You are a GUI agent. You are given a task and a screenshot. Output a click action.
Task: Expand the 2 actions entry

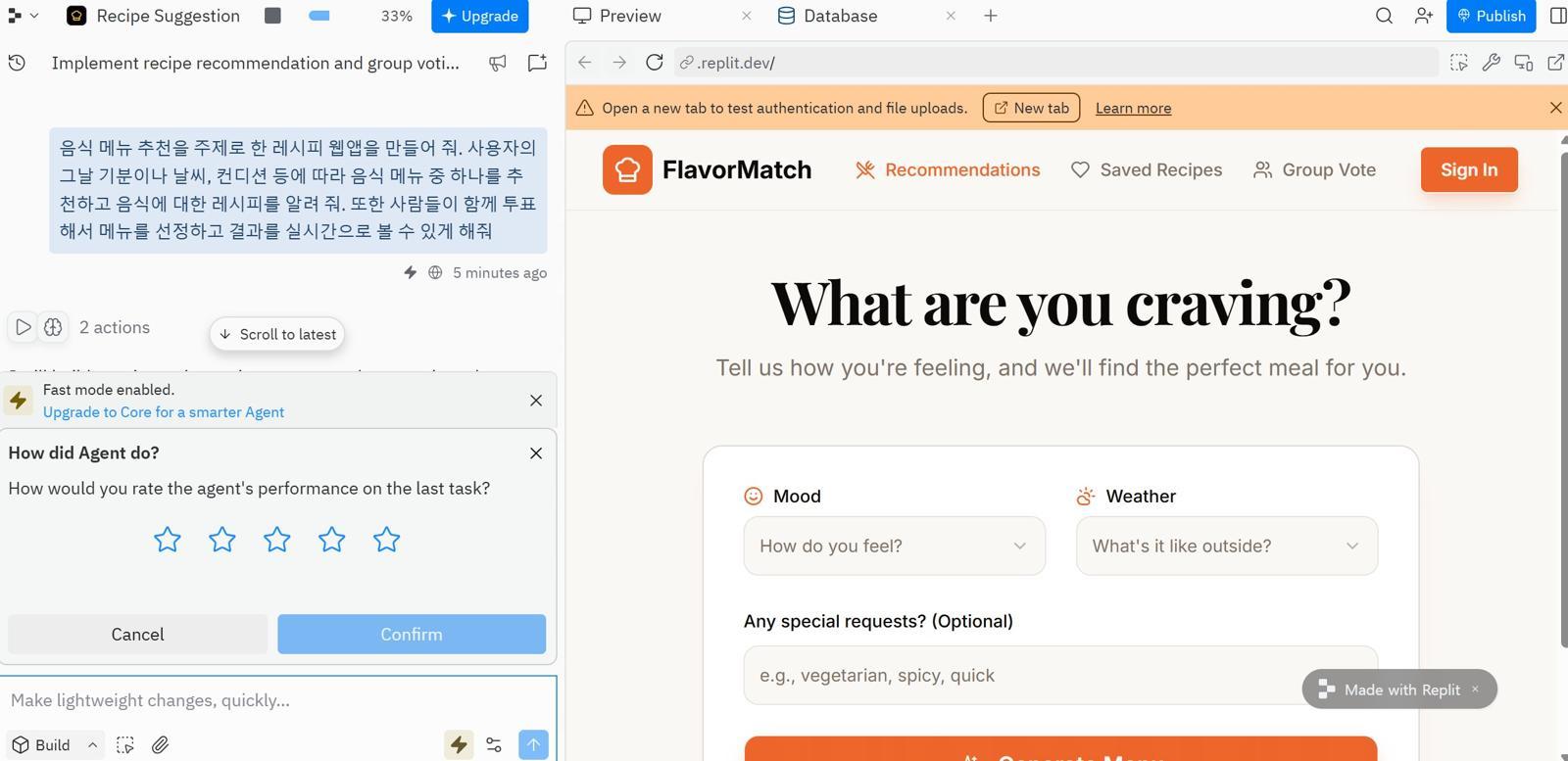115,327
